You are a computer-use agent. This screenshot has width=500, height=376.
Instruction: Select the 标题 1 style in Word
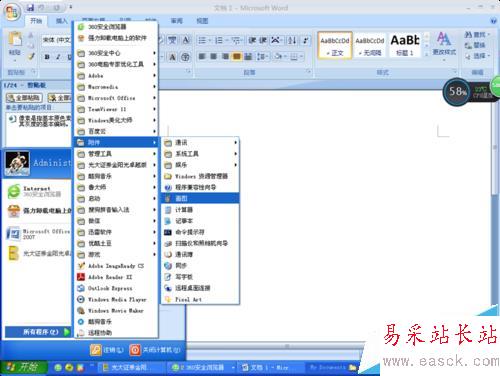405,46
